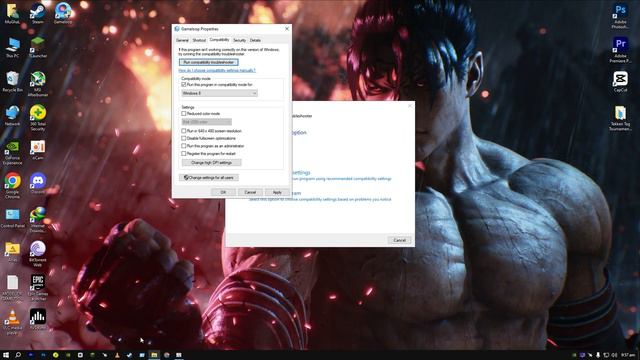Open the Tekken Tag Tournament archive icon
Screen dimensions: 640x360
click(620, 118)
